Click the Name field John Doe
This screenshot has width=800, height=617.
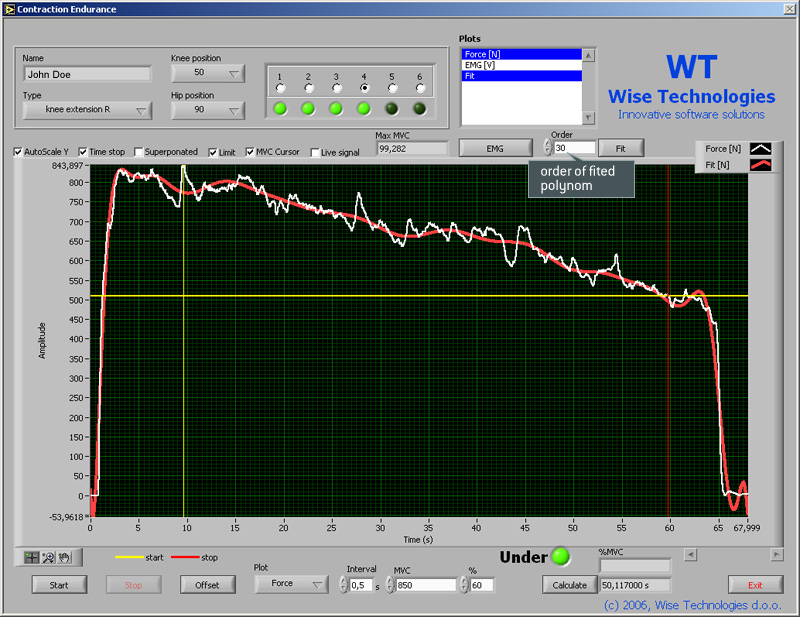(x=87, y=74)
